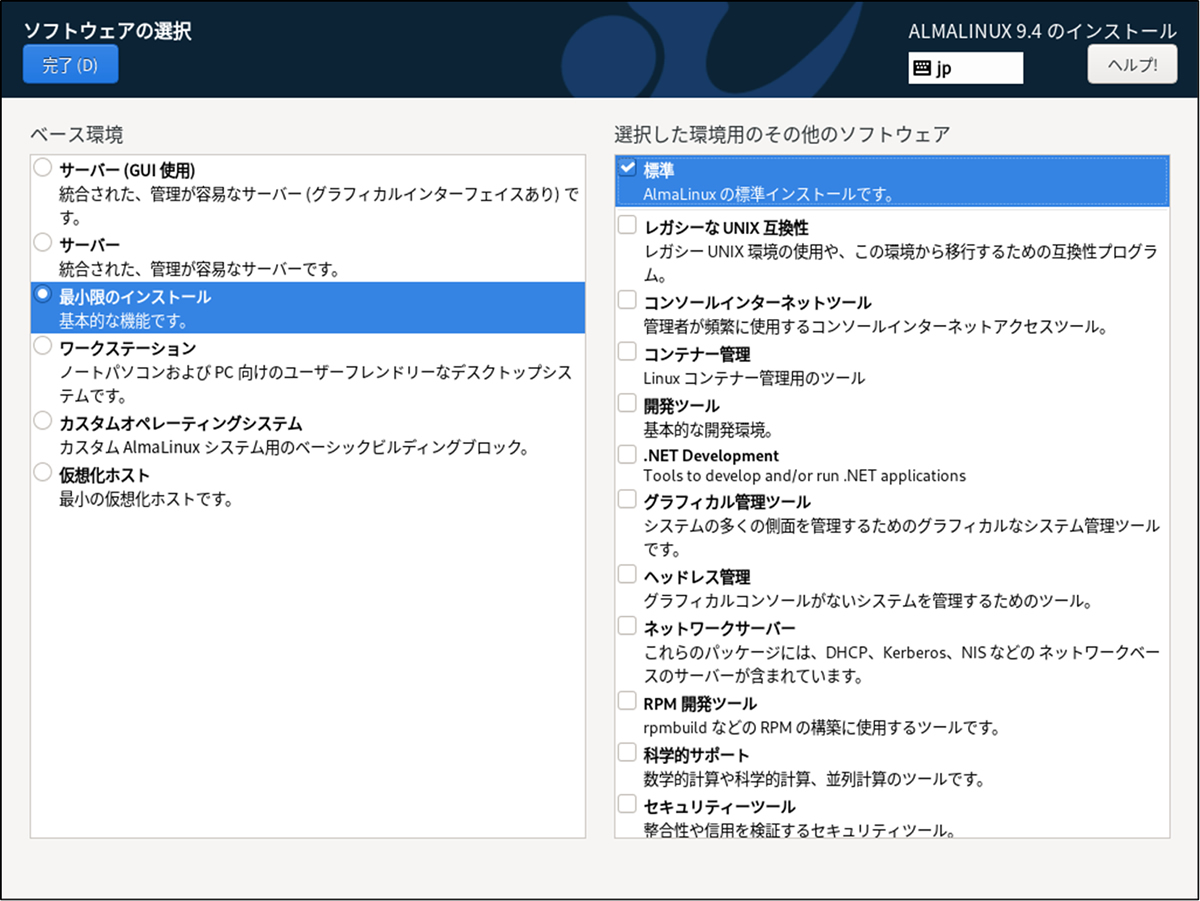1200x901 pixels.
Task: Select ワークステーション base environment
Action: (x=42, y=346)
